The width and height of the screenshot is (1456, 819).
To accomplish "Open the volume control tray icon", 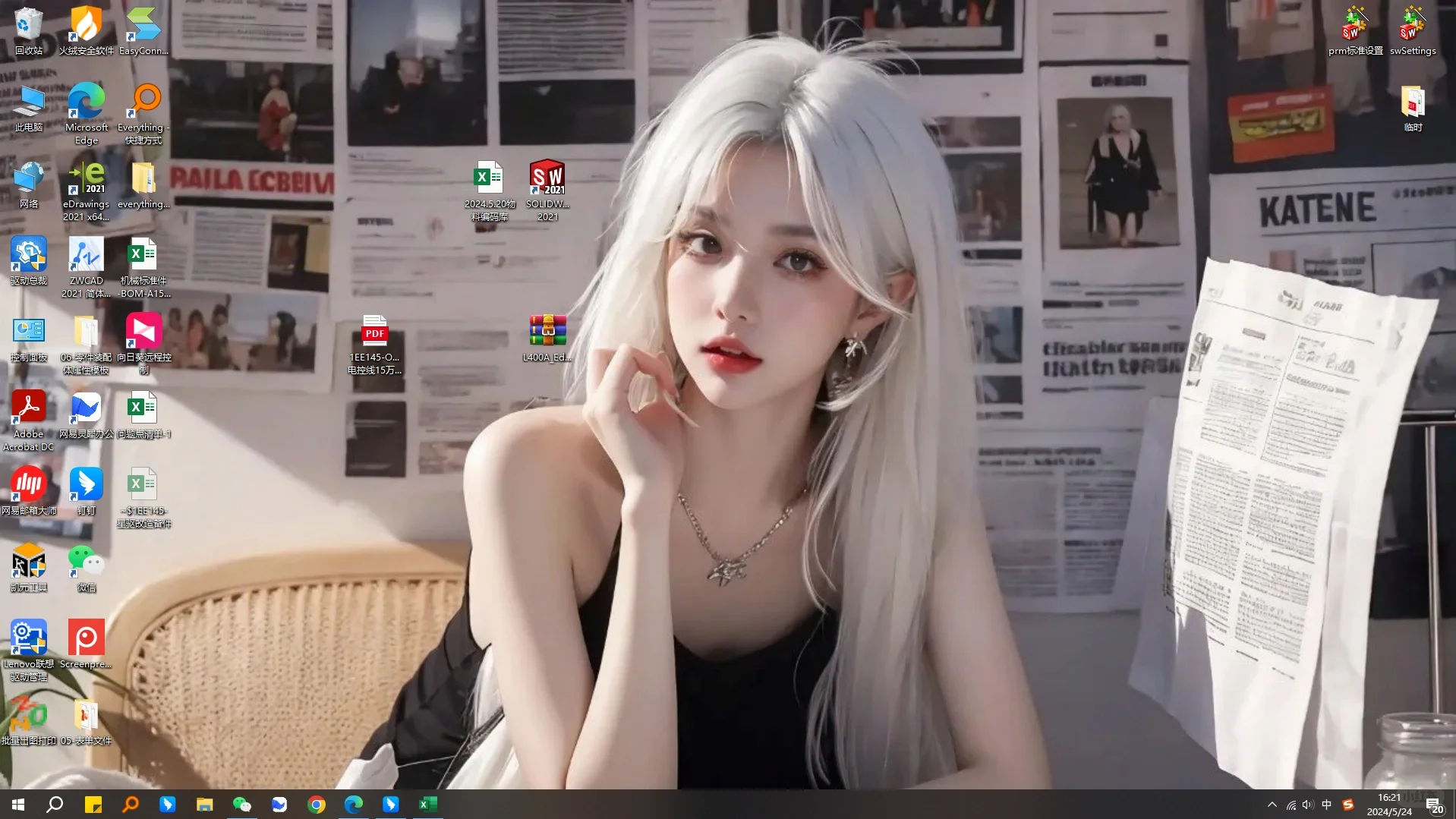I will (x=1307, y=805).
